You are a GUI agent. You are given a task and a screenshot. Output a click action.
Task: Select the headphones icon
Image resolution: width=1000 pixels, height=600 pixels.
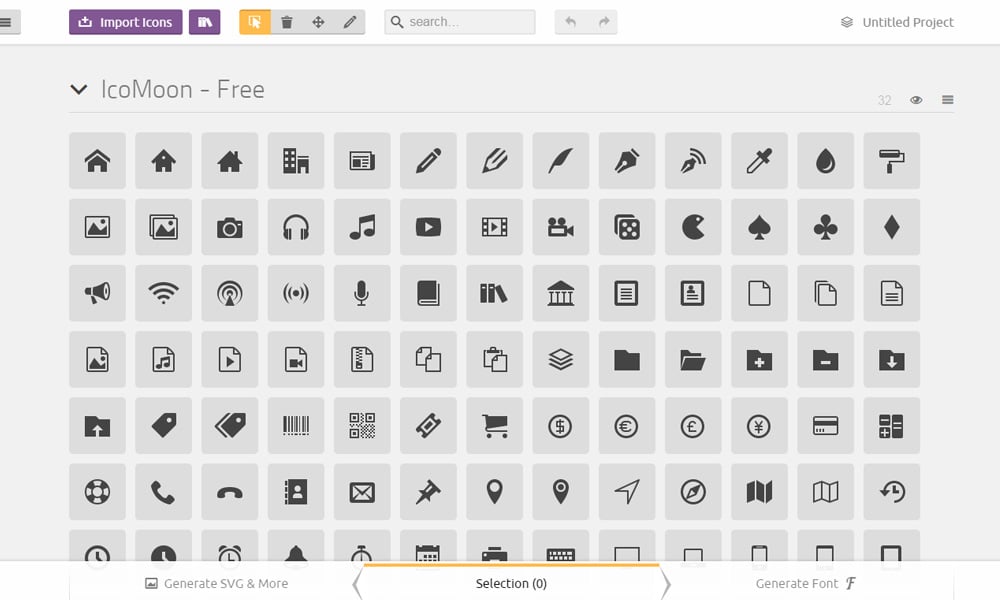pos(296,227)
